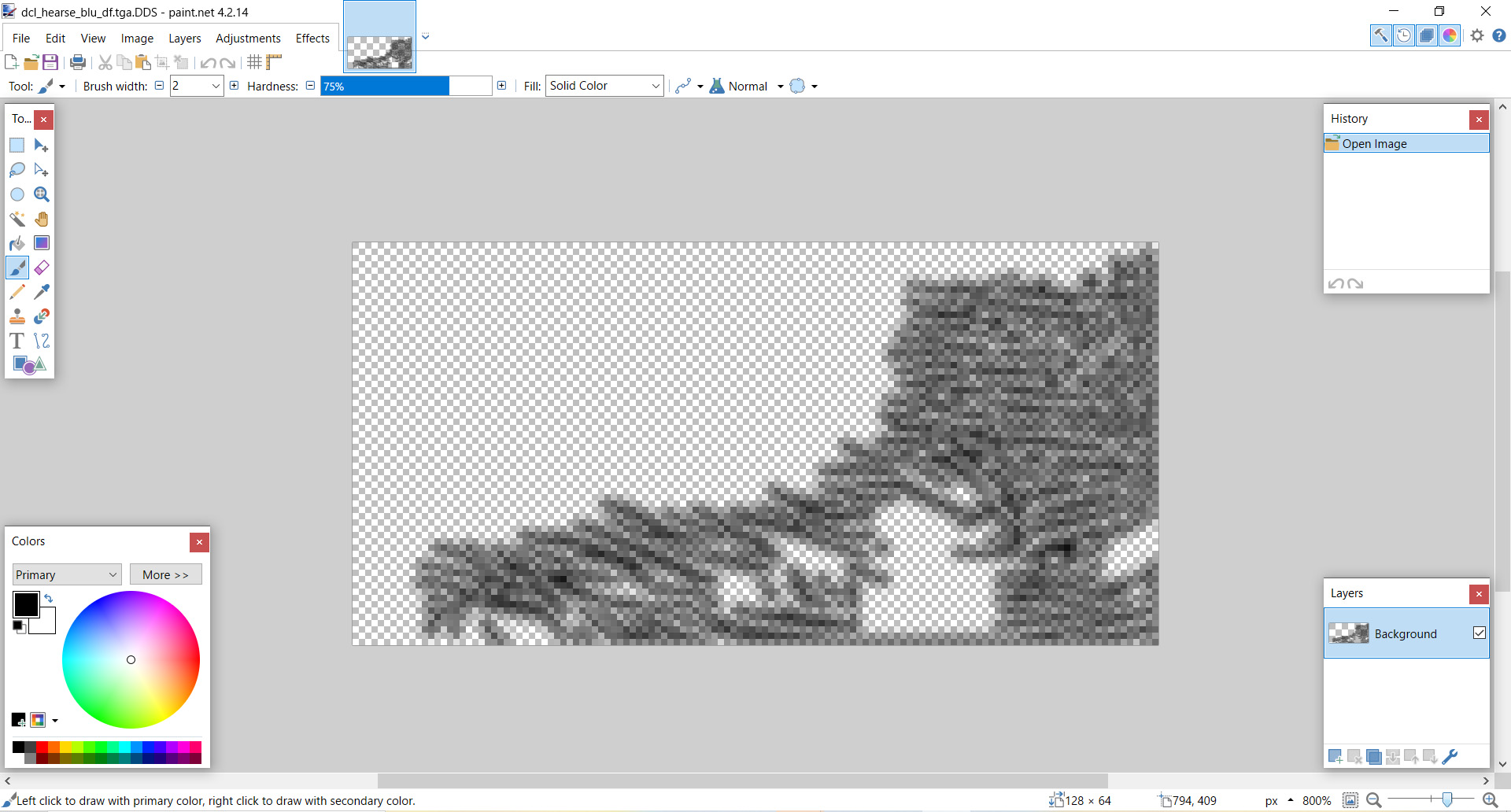Click the primary black color swatch
The height and width of the screenshot is (812, 1511).
[26, 604]
